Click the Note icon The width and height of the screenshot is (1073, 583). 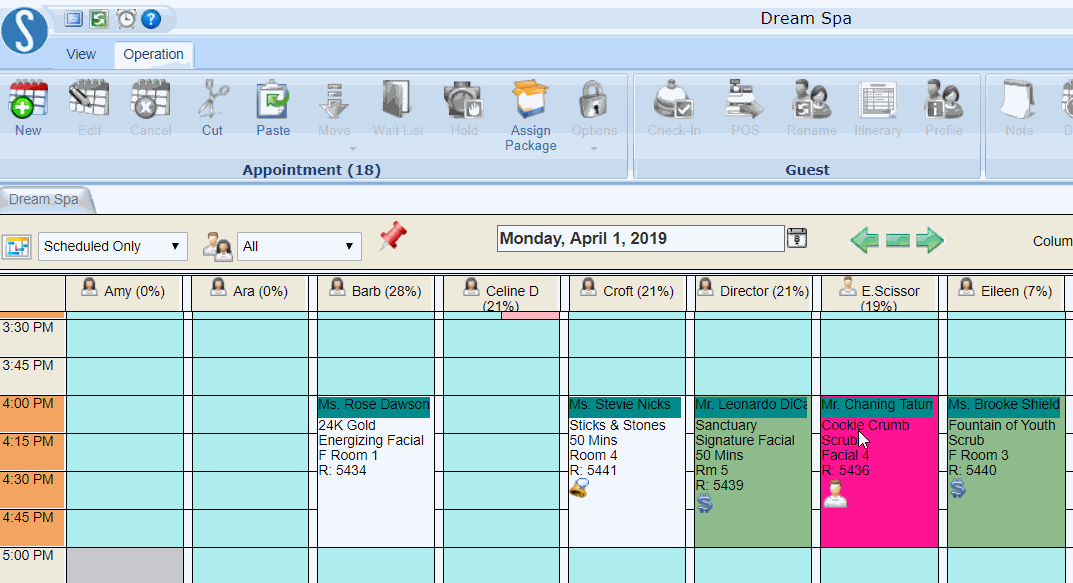point(1018,100)
